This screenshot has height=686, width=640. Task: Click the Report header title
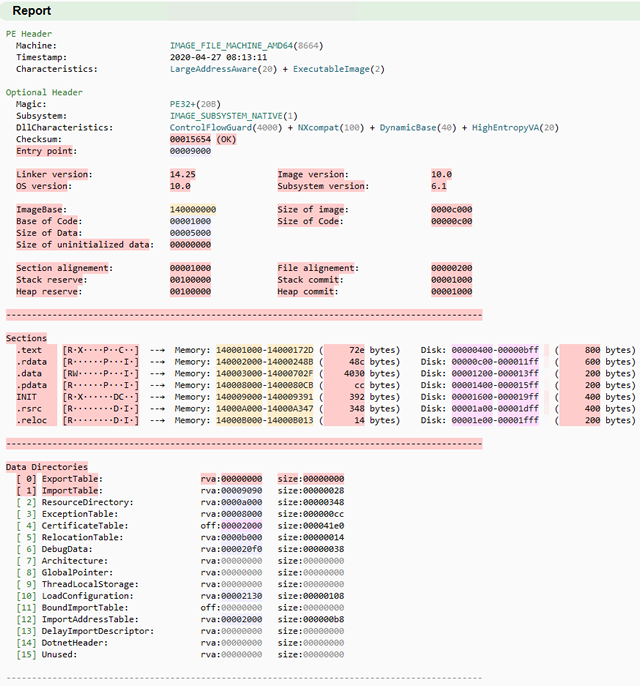pos(32,10)
